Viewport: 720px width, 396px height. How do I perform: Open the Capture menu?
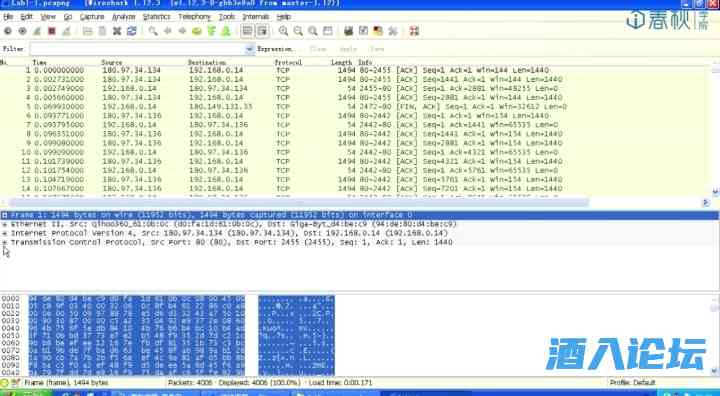pyautogui.click(x=92, y=17)
